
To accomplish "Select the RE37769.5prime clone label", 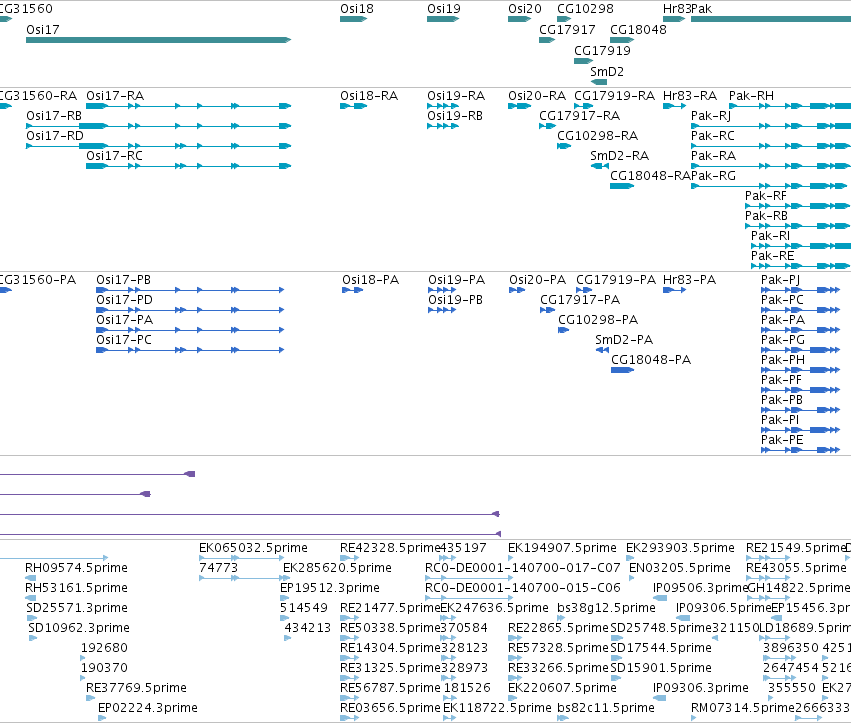I will click(x=136, y=688).
